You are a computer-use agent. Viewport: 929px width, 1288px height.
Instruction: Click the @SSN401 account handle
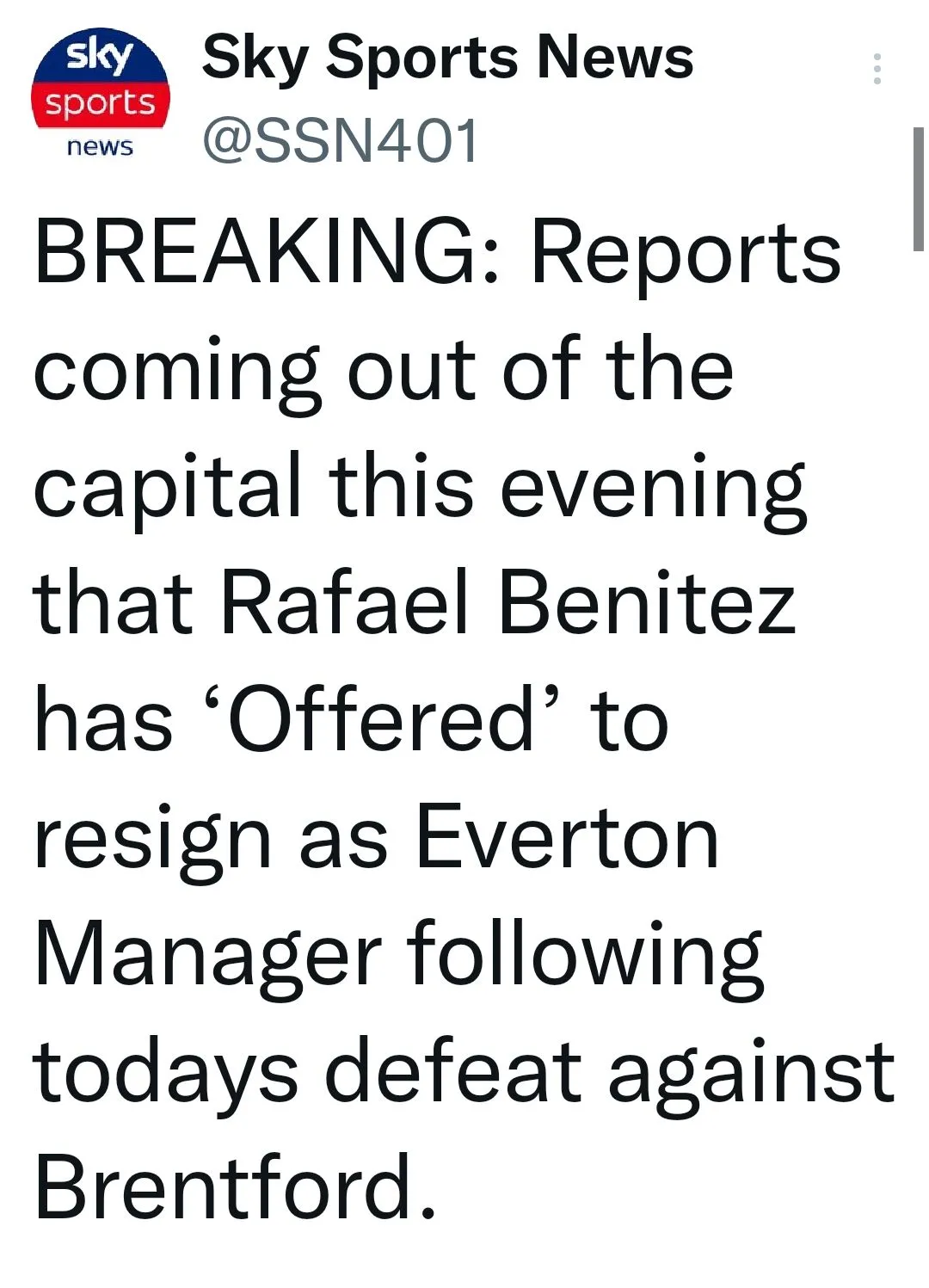(x=341, y=140)
